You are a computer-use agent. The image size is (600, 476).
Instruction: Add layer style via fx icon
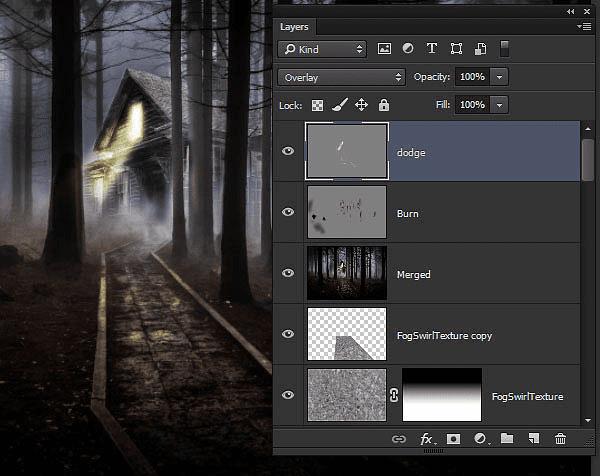pyautogui.click(x=426, y=439)
